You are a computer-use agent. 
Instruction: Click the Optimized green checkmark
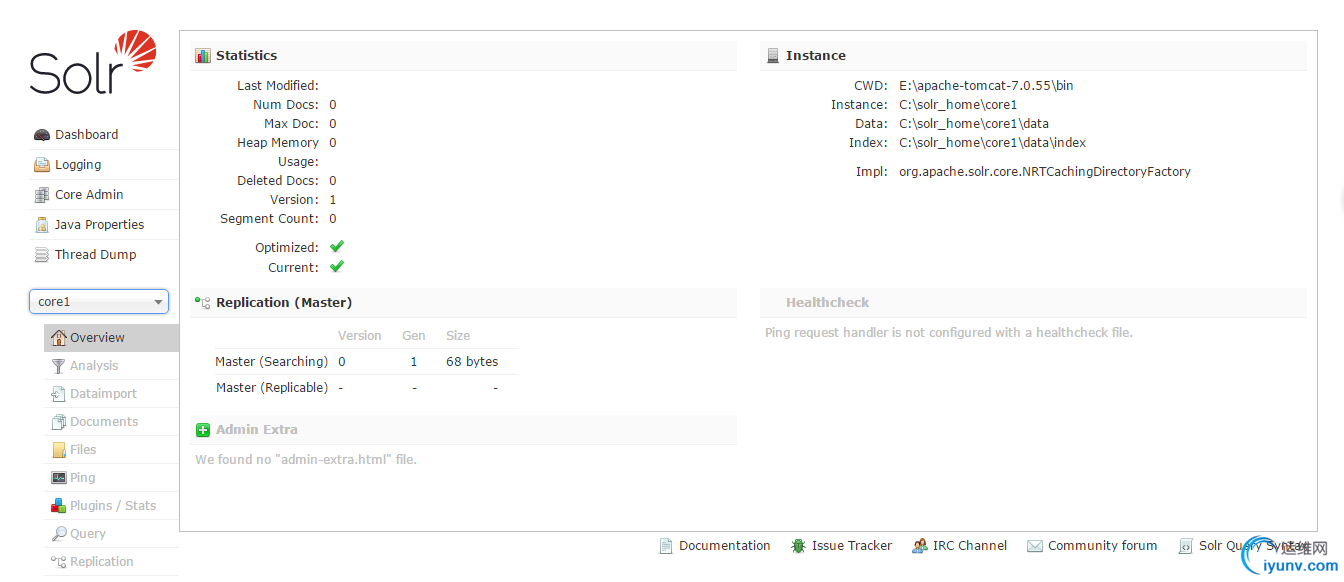(x=337, y=247)
